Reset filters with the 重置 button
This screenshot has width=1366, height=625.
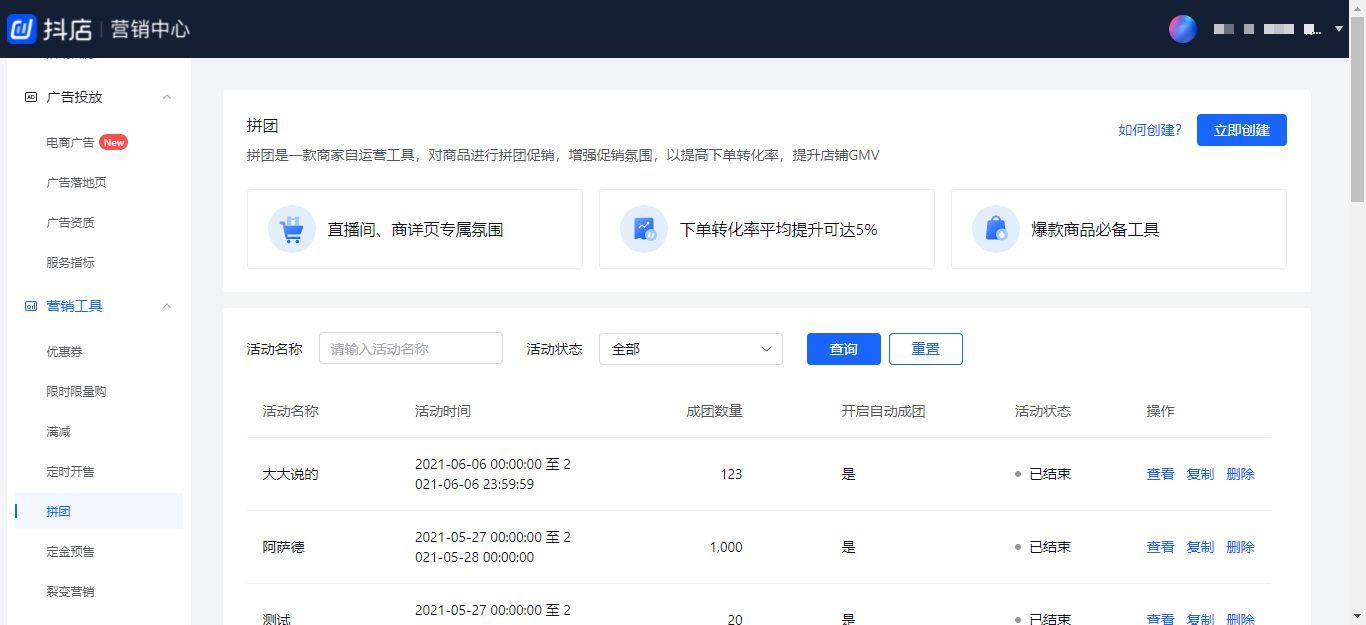[925, 349]
